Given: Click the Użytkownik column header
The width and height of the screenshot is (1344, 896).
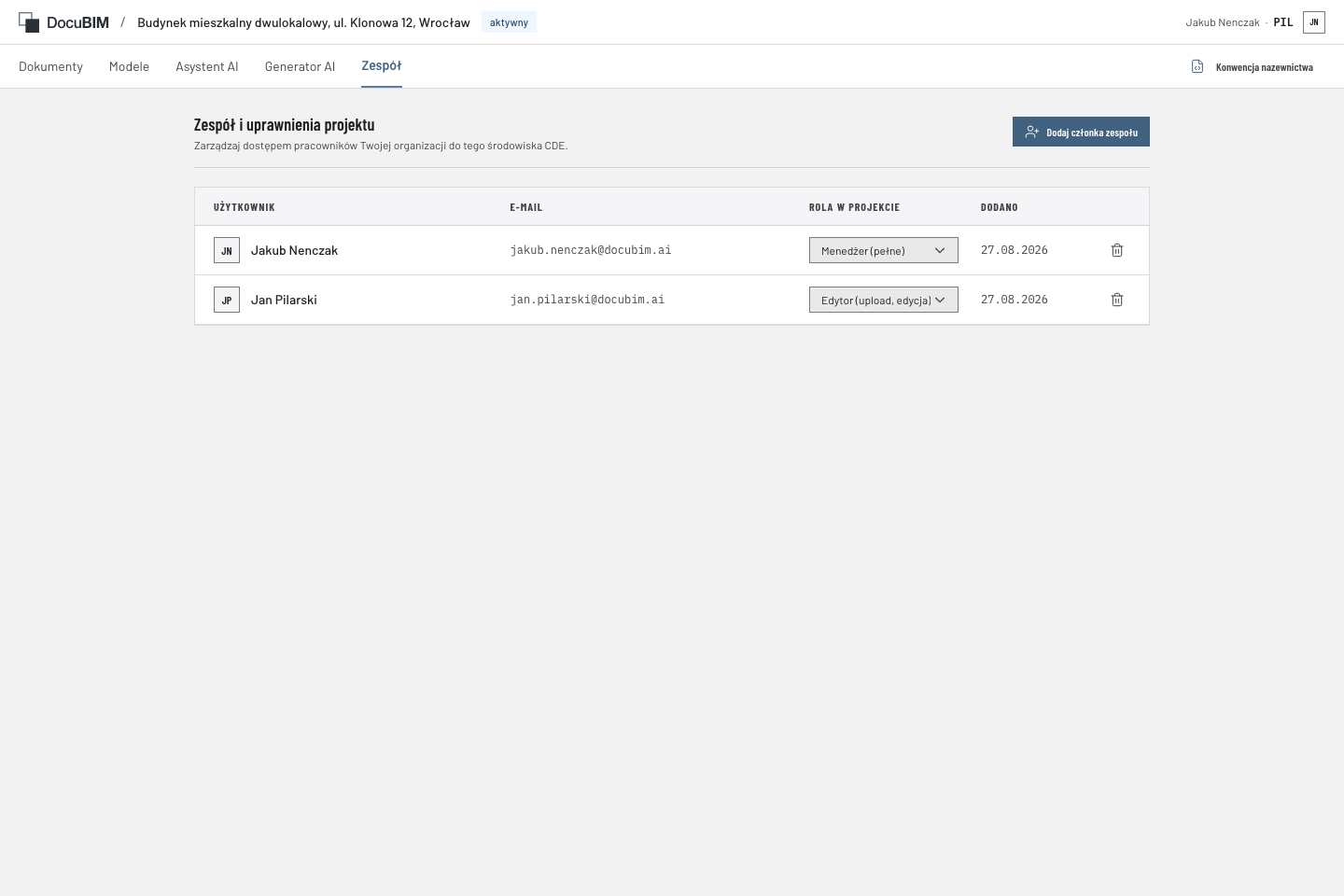Looking at the screenshot, I should [245, 207].
